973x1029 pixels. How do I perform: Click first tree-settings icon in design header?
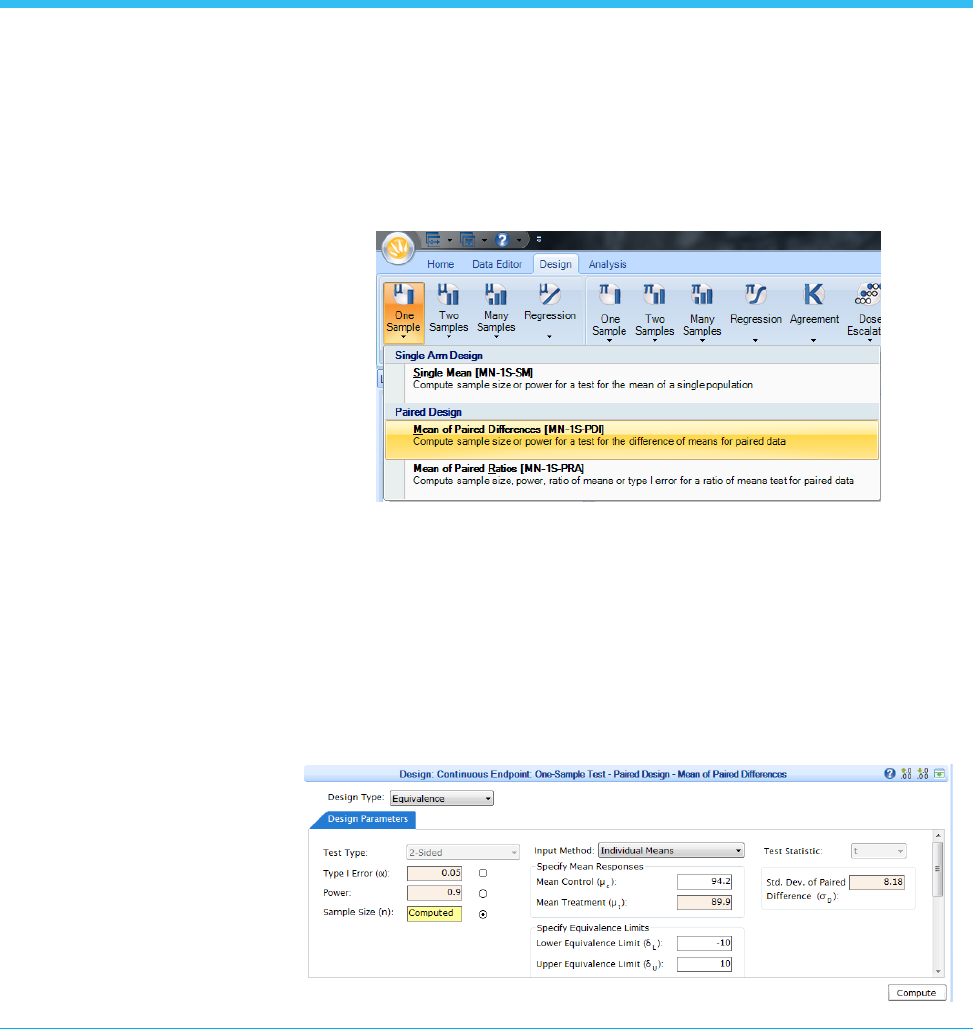[906, 774]
